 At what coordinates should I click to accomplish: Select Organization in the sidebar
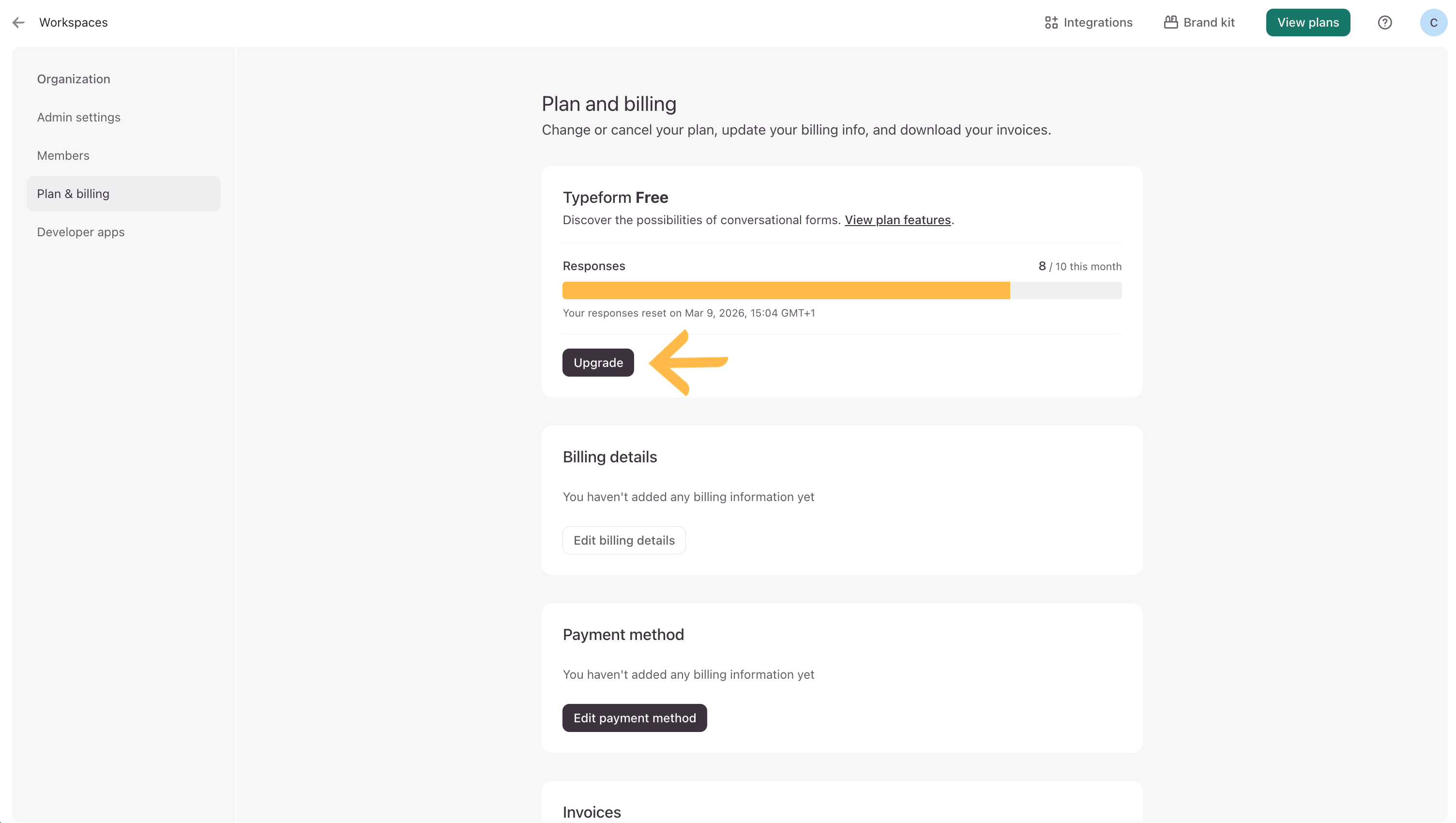[x=74, y=79]
